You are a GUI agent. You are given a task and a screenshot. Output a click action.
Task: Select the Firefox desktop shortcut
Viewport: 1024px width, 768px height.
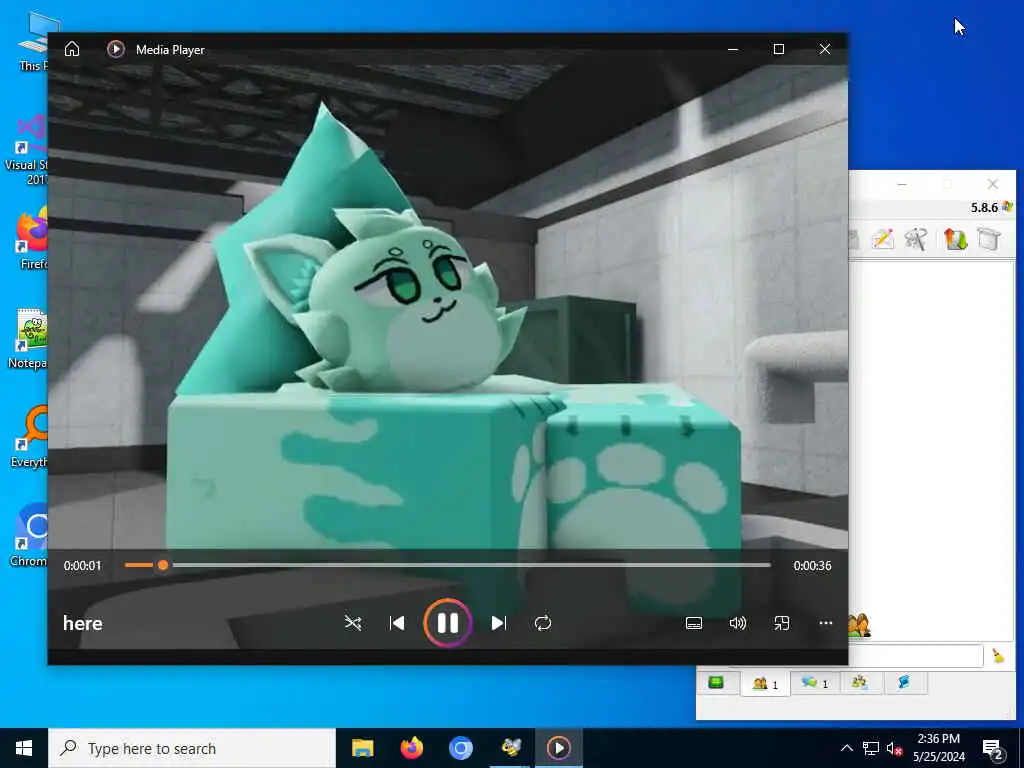(x=31, y=238)
